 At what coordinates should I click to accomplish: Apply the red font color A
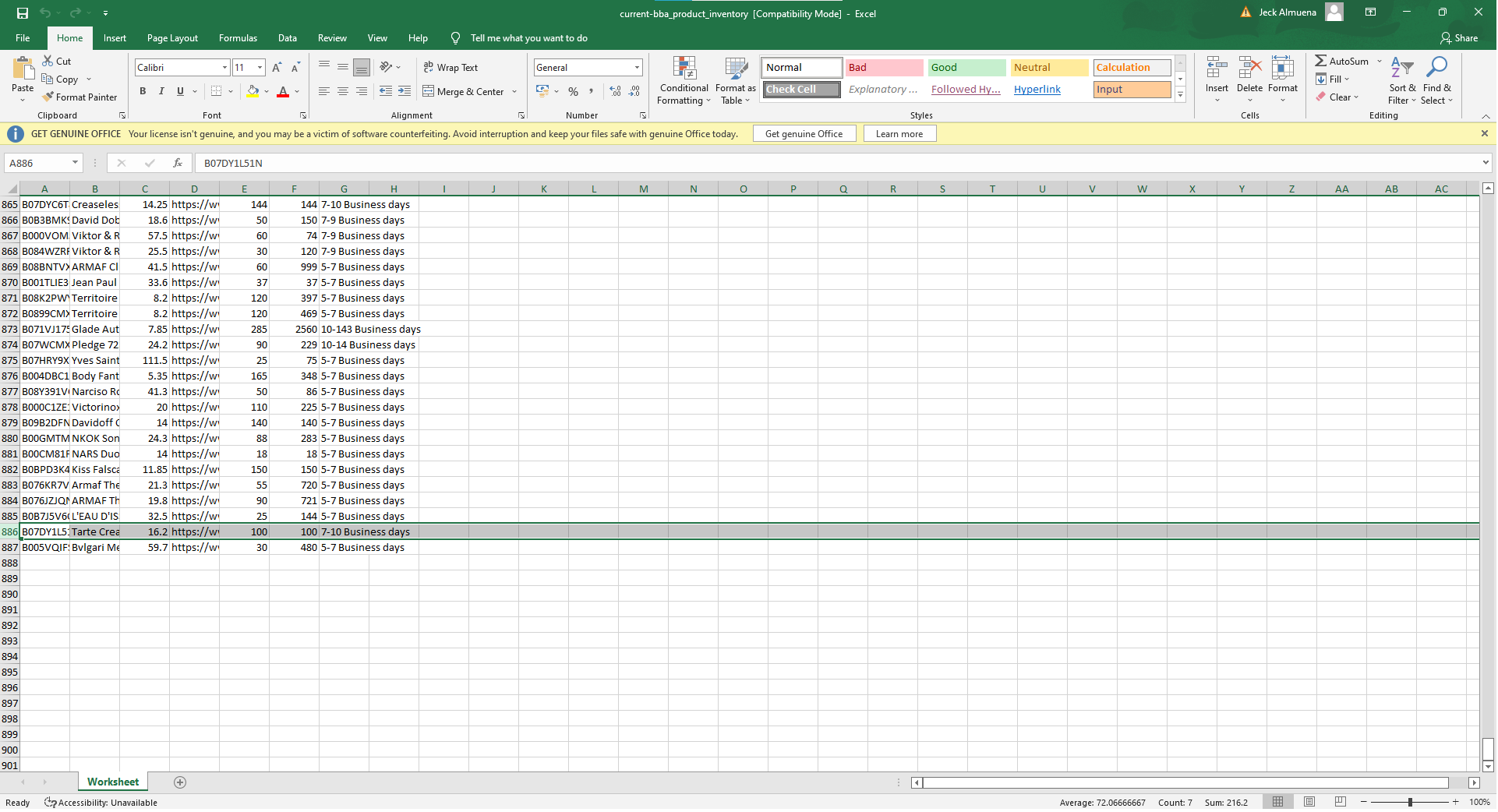click(x=283, y=91)
